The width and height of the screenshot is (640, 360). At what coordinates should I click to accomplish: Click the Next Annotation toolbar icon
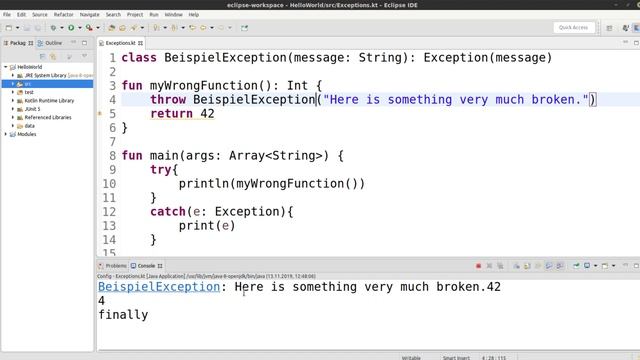point(156,28)
